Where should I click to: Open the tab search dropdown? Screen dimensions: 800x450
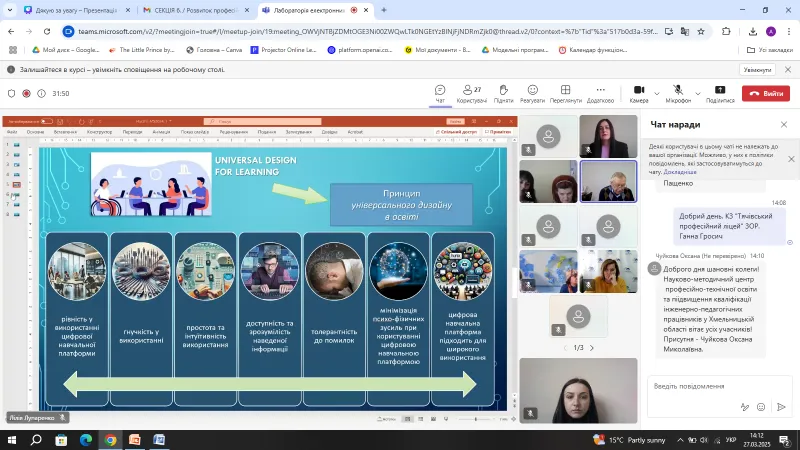click(10, 10)
